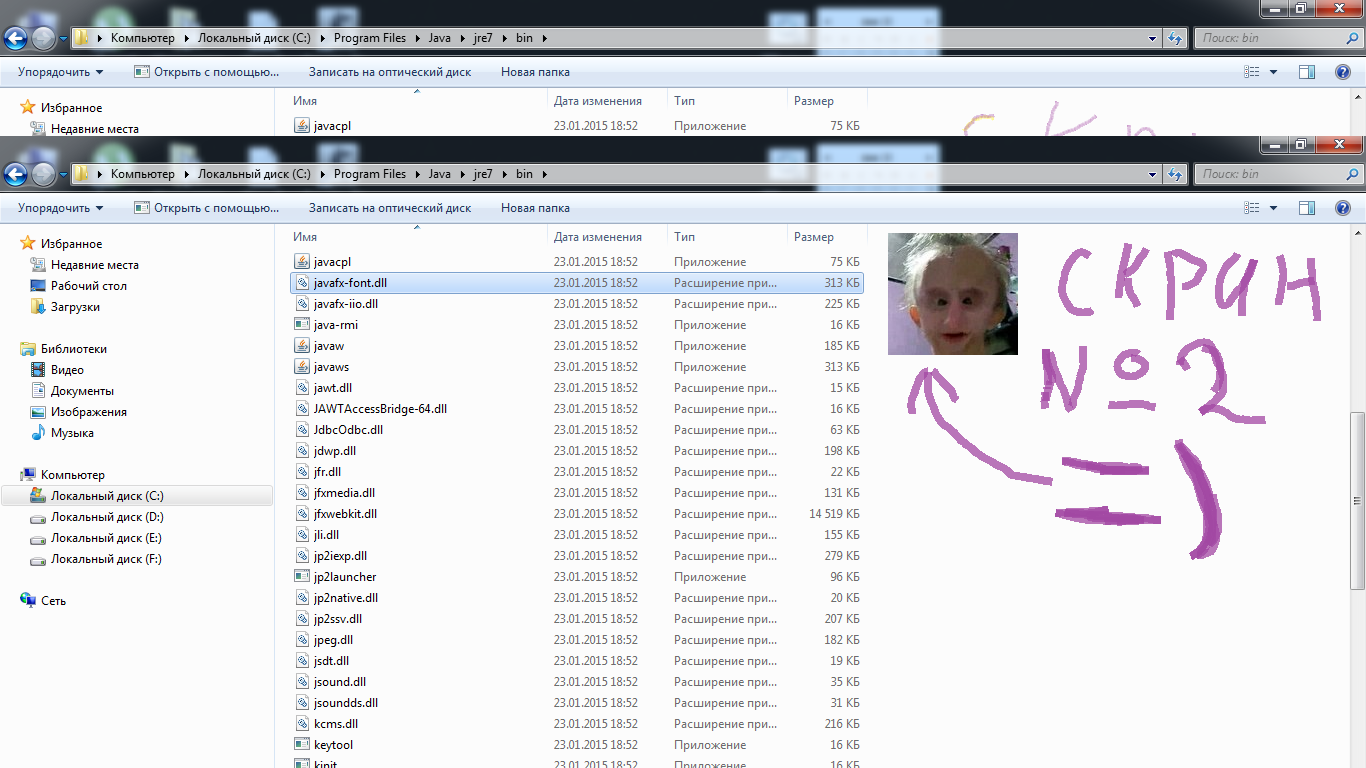
Task: Select javacpl in the upper window's file list
Action: pos(332,126)
